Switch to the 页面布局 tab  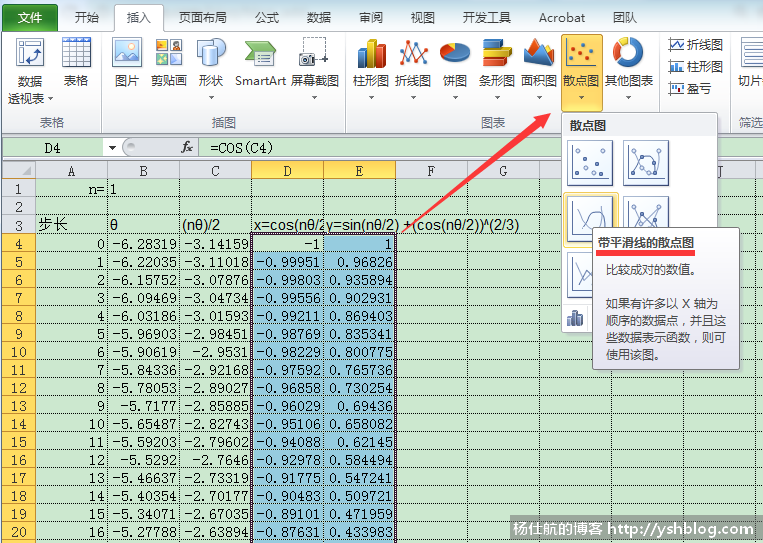202,18
